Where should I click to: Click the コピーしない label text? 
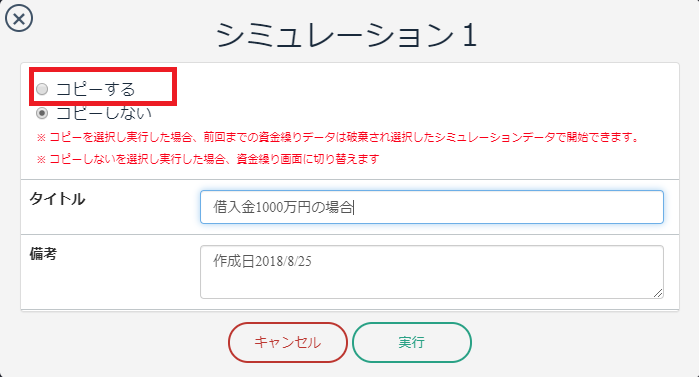(x=104, y=113)
